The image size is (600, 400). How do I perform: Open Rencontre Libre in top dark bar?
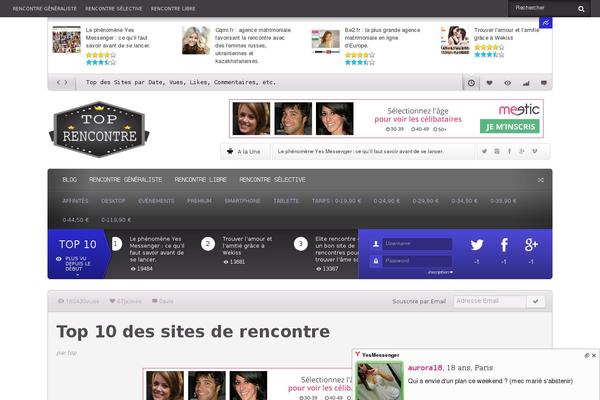pos(173,8)
